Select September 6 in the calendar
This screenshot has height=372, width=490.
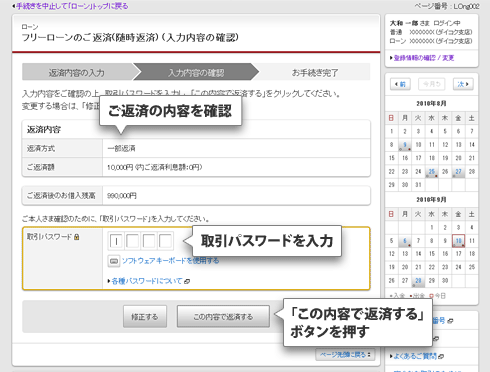coord(405,241)
